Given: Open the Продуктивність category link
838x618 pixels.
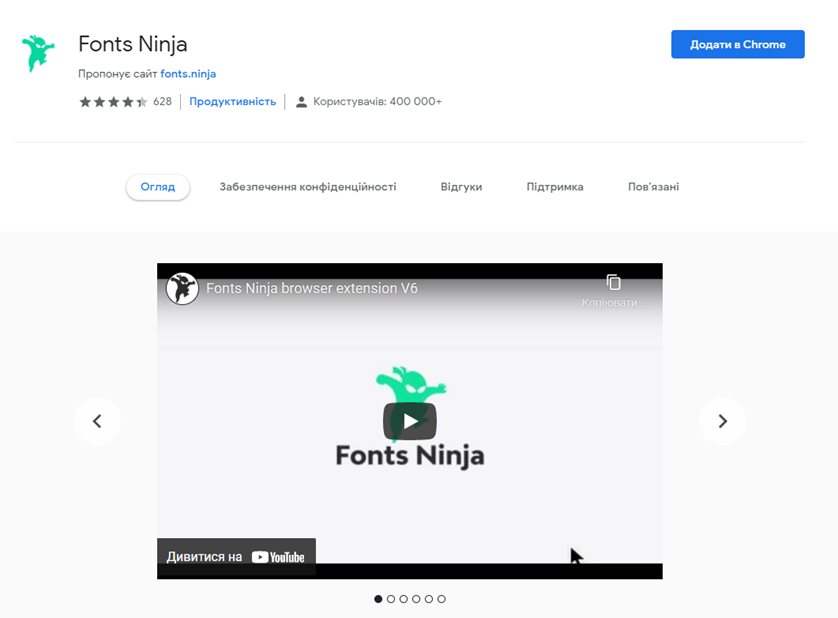Looking at the screenshot, I should [232, 102].
